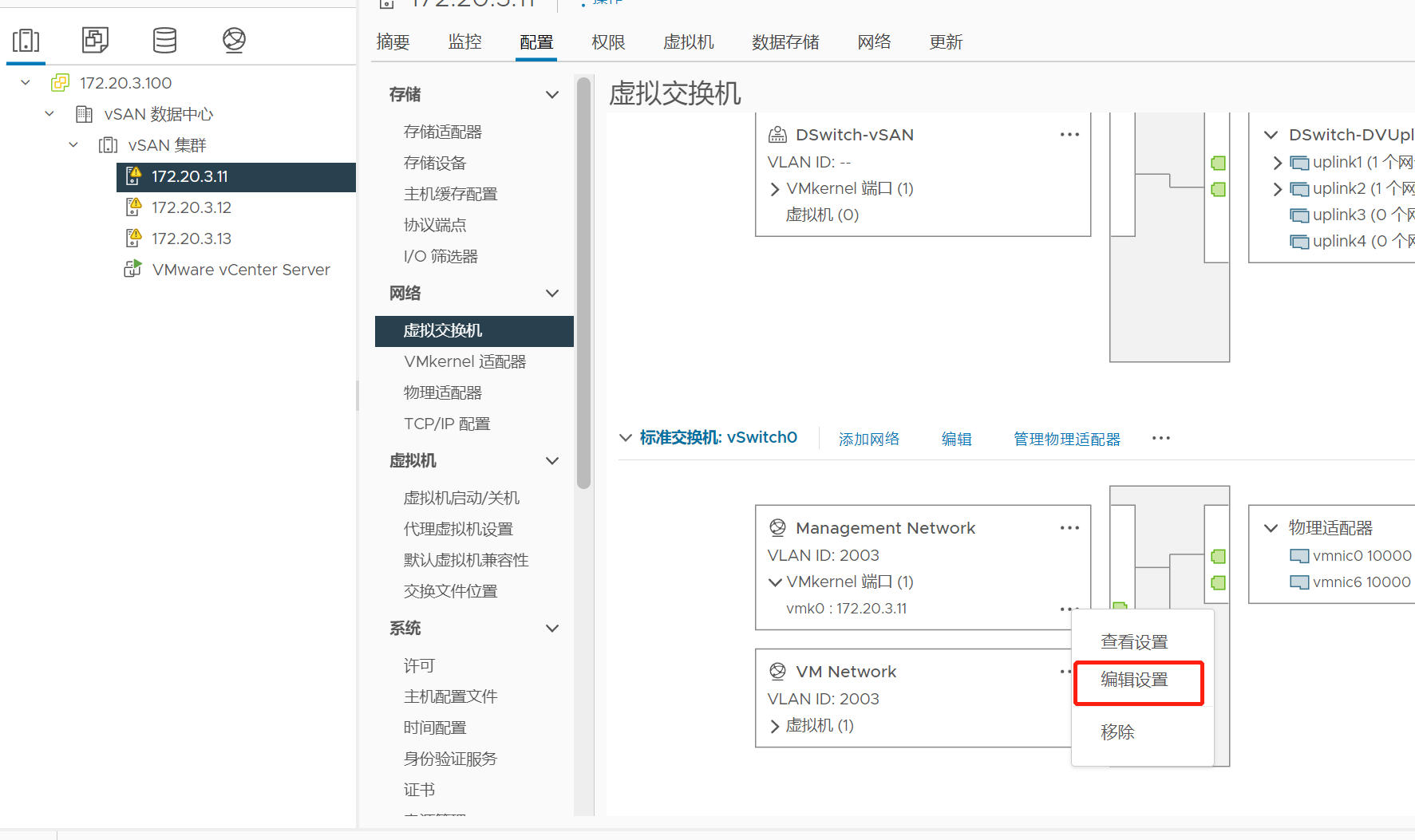This screenshot has width=1415, height=840.
Task: Switch to the 更新 tab
Action: (x=946, y=42)
